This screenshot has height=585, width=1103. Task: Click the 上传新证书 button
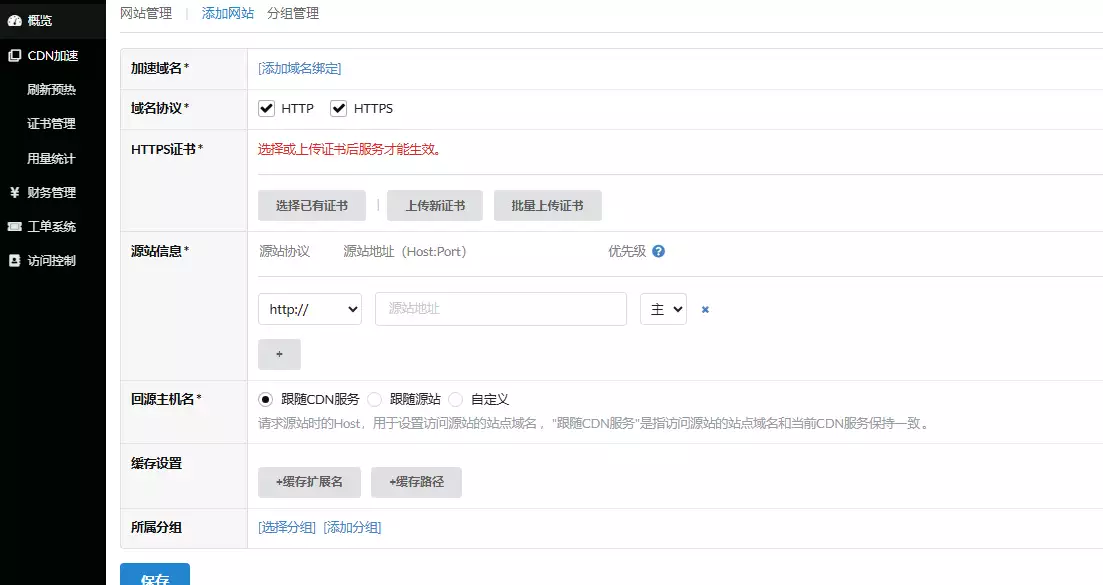click(434, 205)
